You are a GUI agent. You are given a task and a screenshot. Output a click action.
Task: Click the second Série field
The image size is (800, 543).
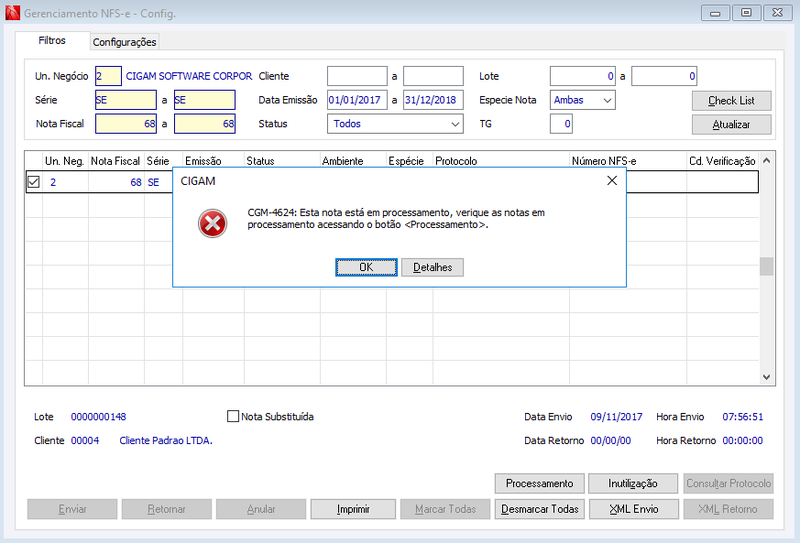tap(205, 100)
